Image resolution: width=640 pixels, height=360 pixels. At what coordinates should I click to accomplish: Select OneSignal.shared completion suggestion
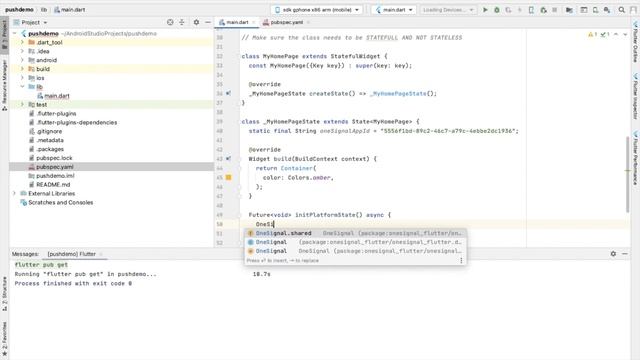[x=356, y=233]
